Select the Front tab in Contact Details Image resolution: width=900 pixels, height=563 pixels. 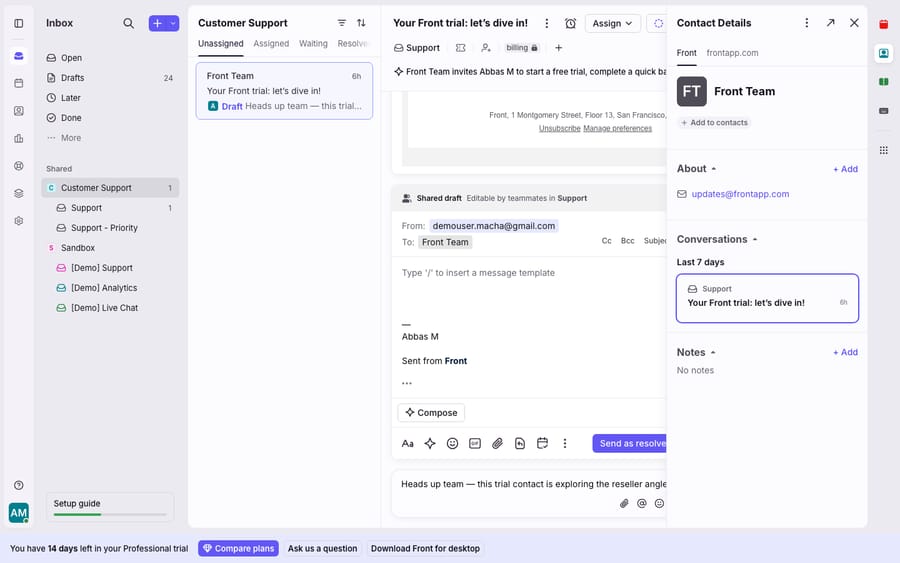686,53
